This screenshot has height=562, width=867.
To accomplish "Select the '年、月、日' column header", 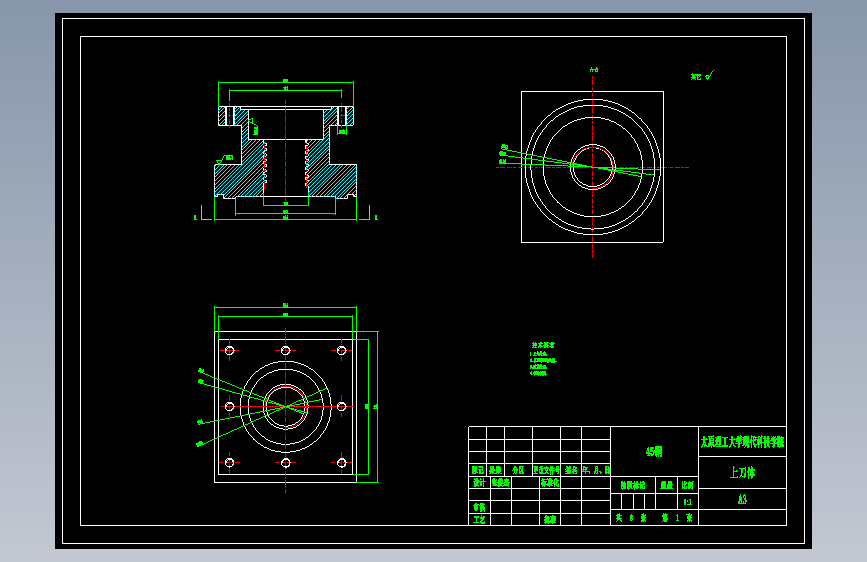I will click(x=596, y=470).
